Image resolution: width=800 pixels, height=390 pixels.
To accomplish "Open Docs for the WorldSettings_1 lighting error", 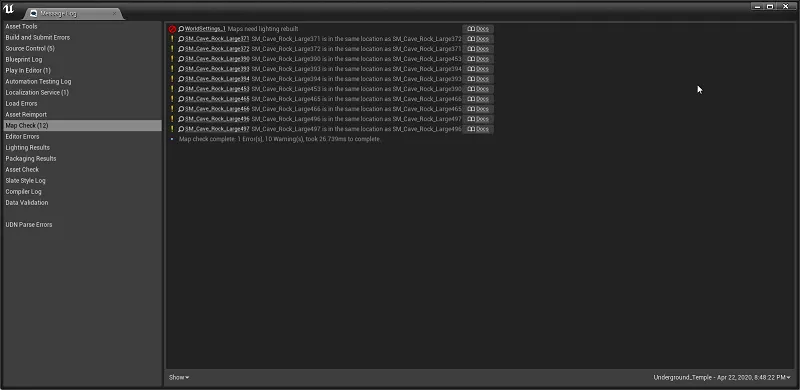I will (478, 29).
